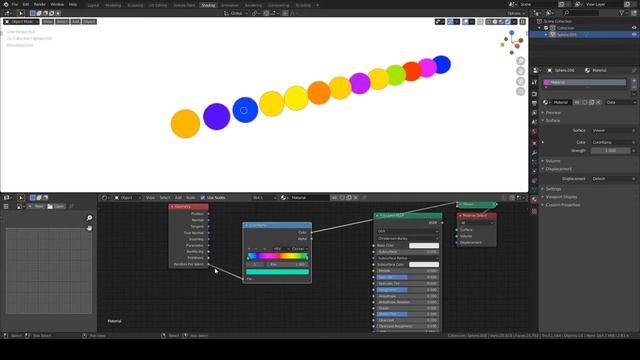Open the Color input dropdown showing ColorRamp
The width and height of the screenshot is (640, 360).
613,142
